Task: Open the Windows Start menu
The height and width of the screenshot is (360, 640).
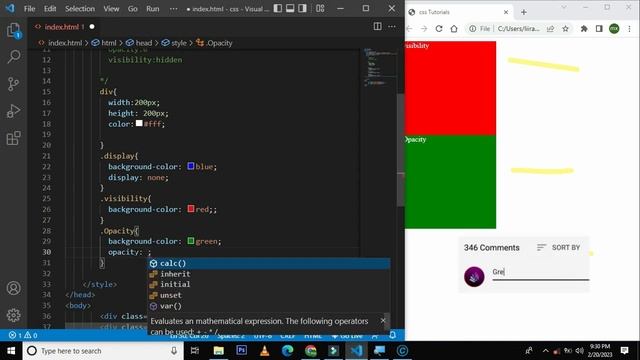Action: coord(11,351)
